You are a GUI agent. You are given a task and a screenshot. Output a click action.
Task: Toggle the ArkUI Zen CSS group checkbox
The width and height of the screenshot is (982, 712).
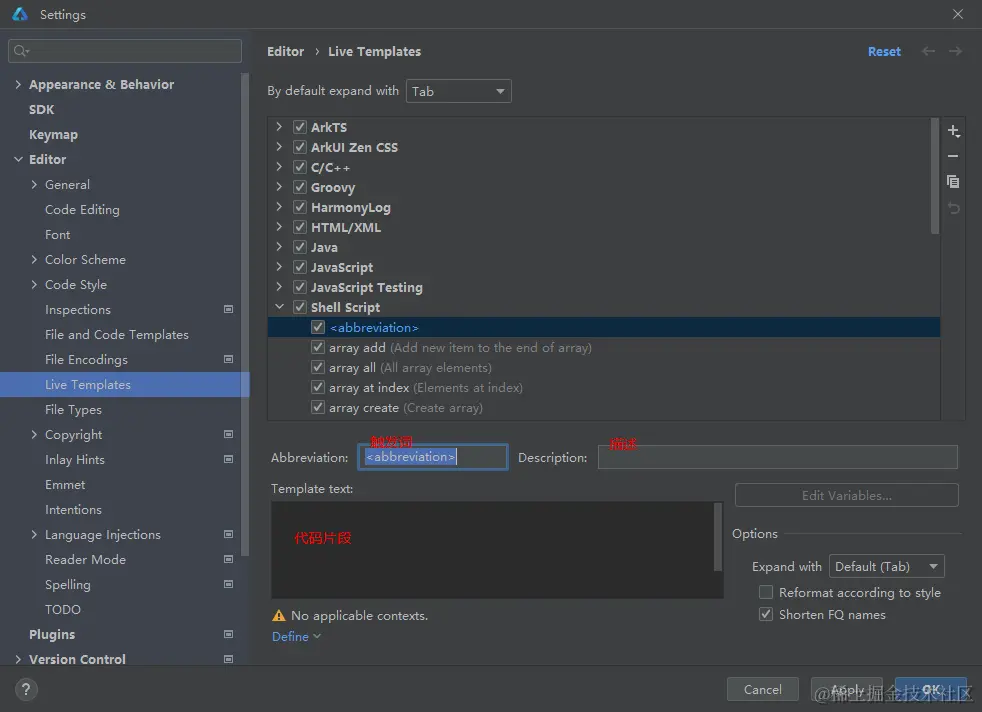pyautogui.click(x=300, y=147)
